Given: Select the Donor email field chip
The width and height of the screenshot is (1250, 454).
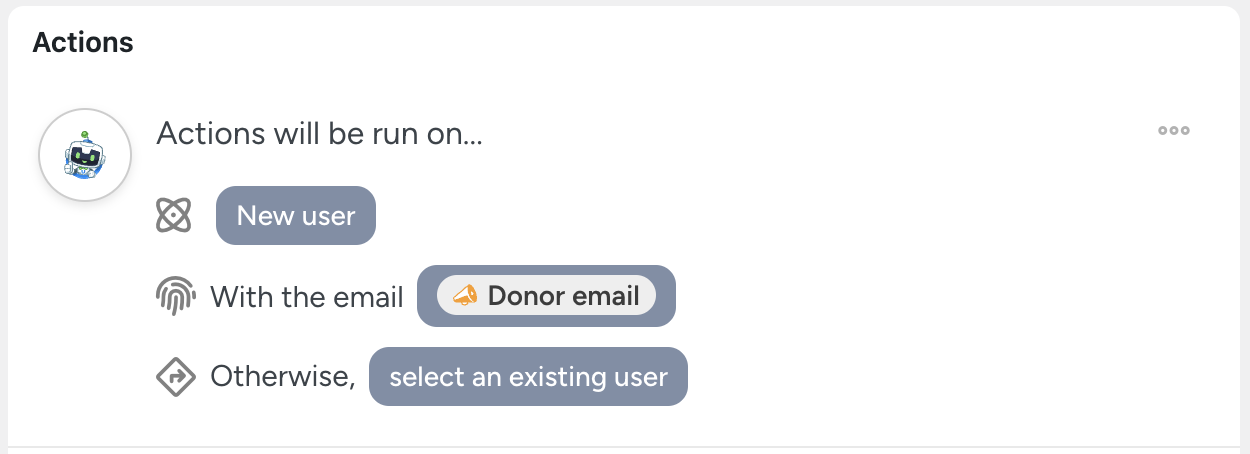Looking at the screenshot, I should (x=547, y=296).
